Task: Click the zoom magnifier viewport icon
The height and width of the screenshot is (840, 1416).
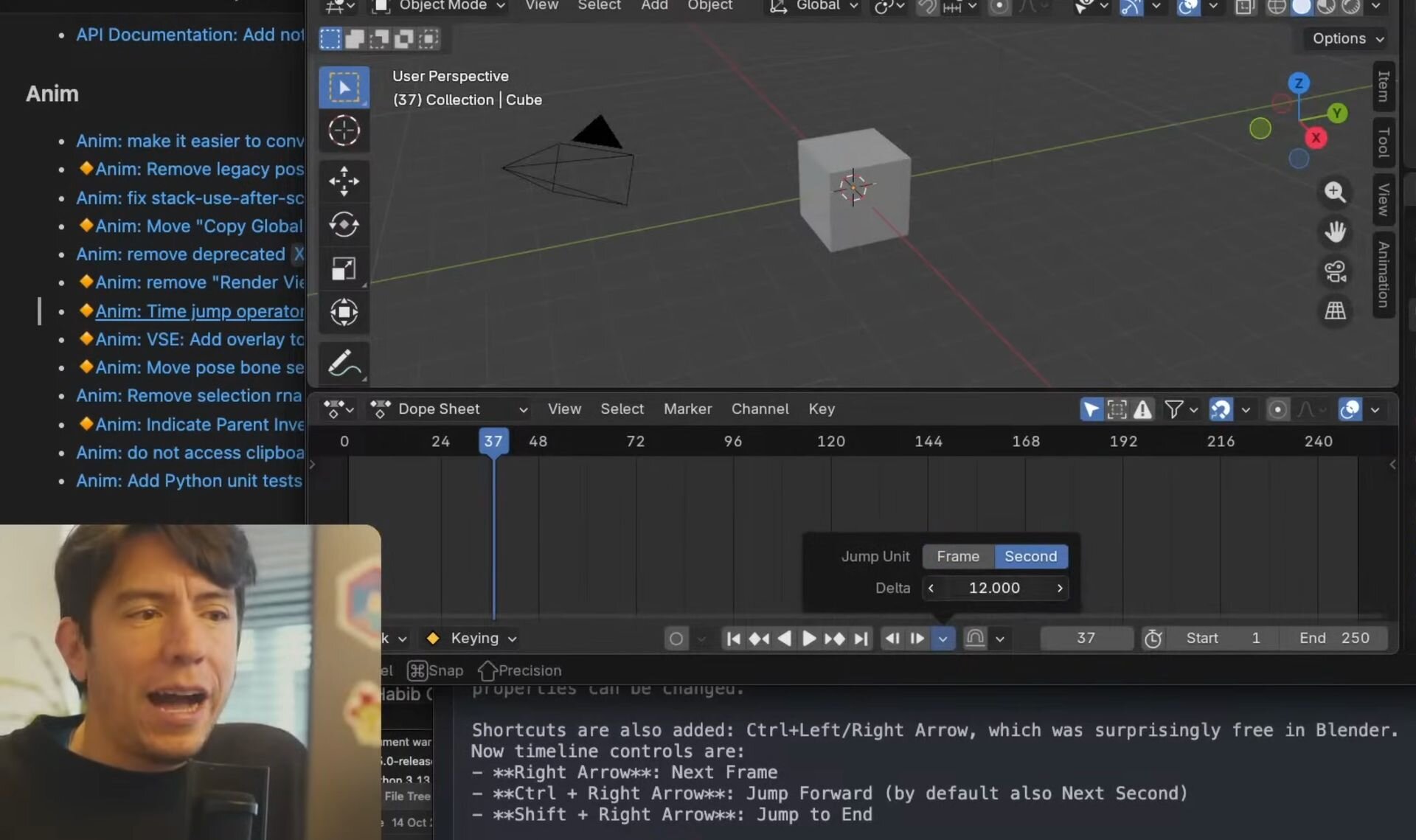Action: 1335,192
